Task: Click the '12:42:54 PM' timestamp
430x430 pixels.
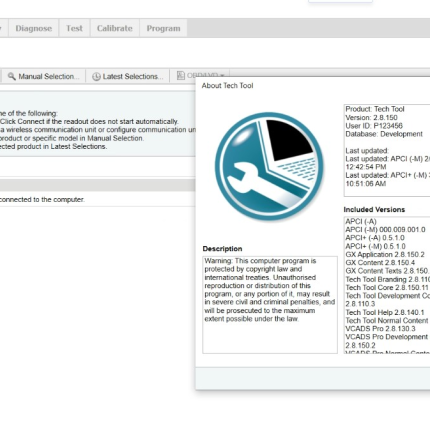Action: click(366, 167)
